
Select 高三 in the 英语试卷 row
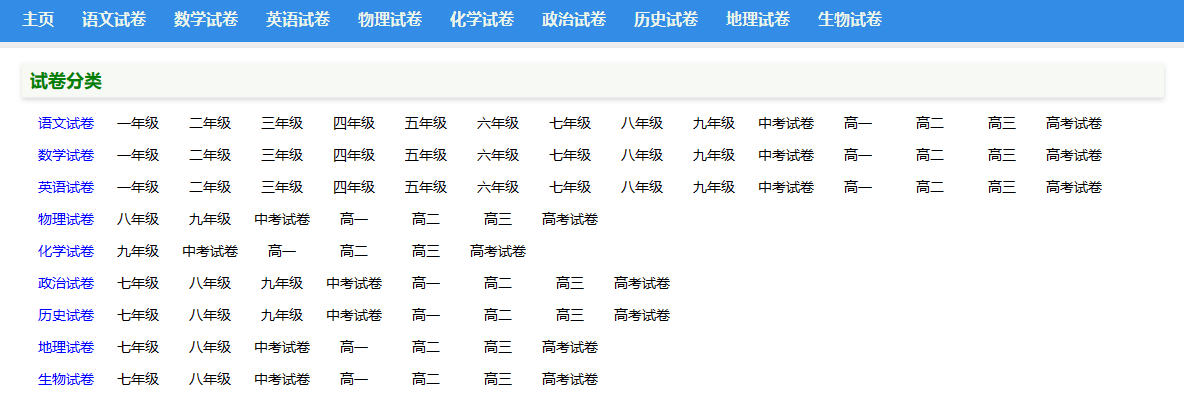pos(1002,187)
